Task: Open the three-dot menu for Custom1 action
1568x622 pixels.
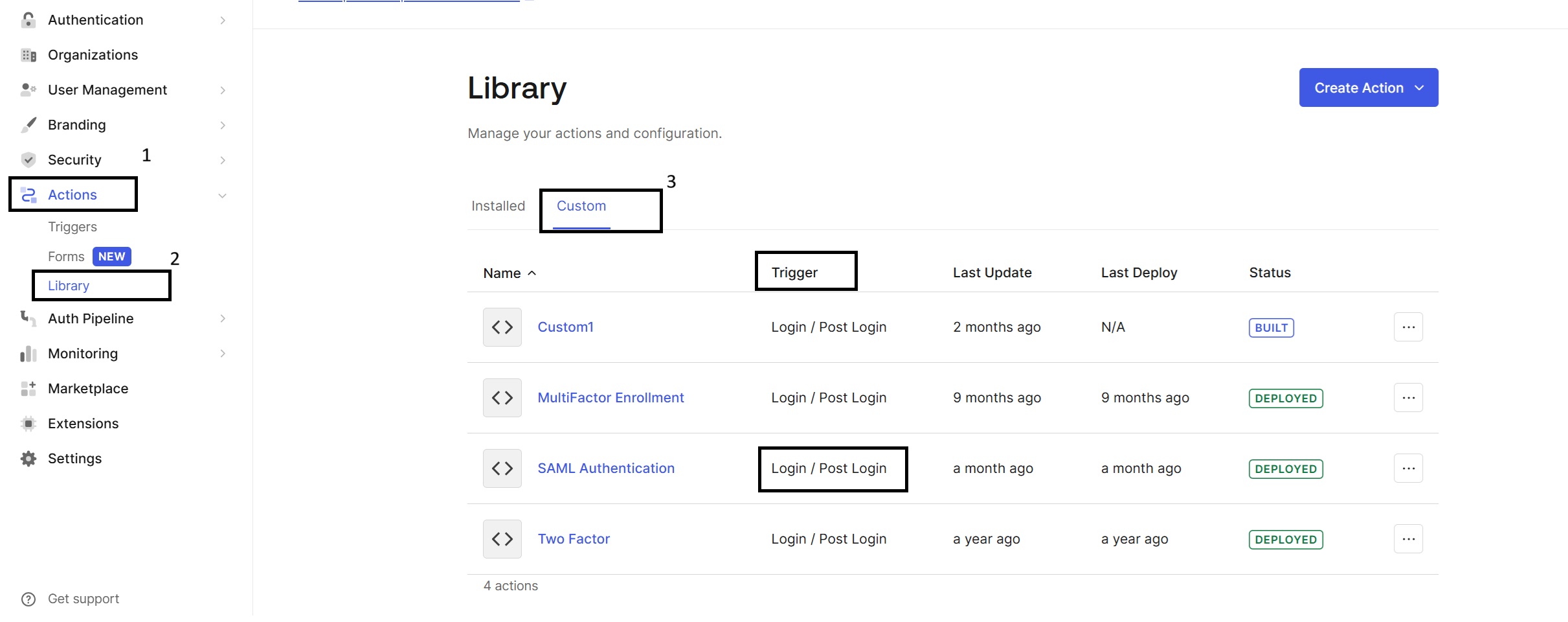Action: click(1408, 327)
